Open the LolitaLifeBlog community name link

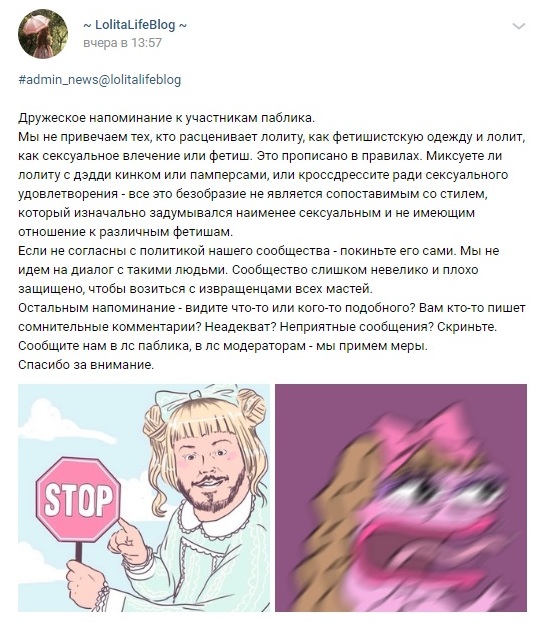[135, 25]
